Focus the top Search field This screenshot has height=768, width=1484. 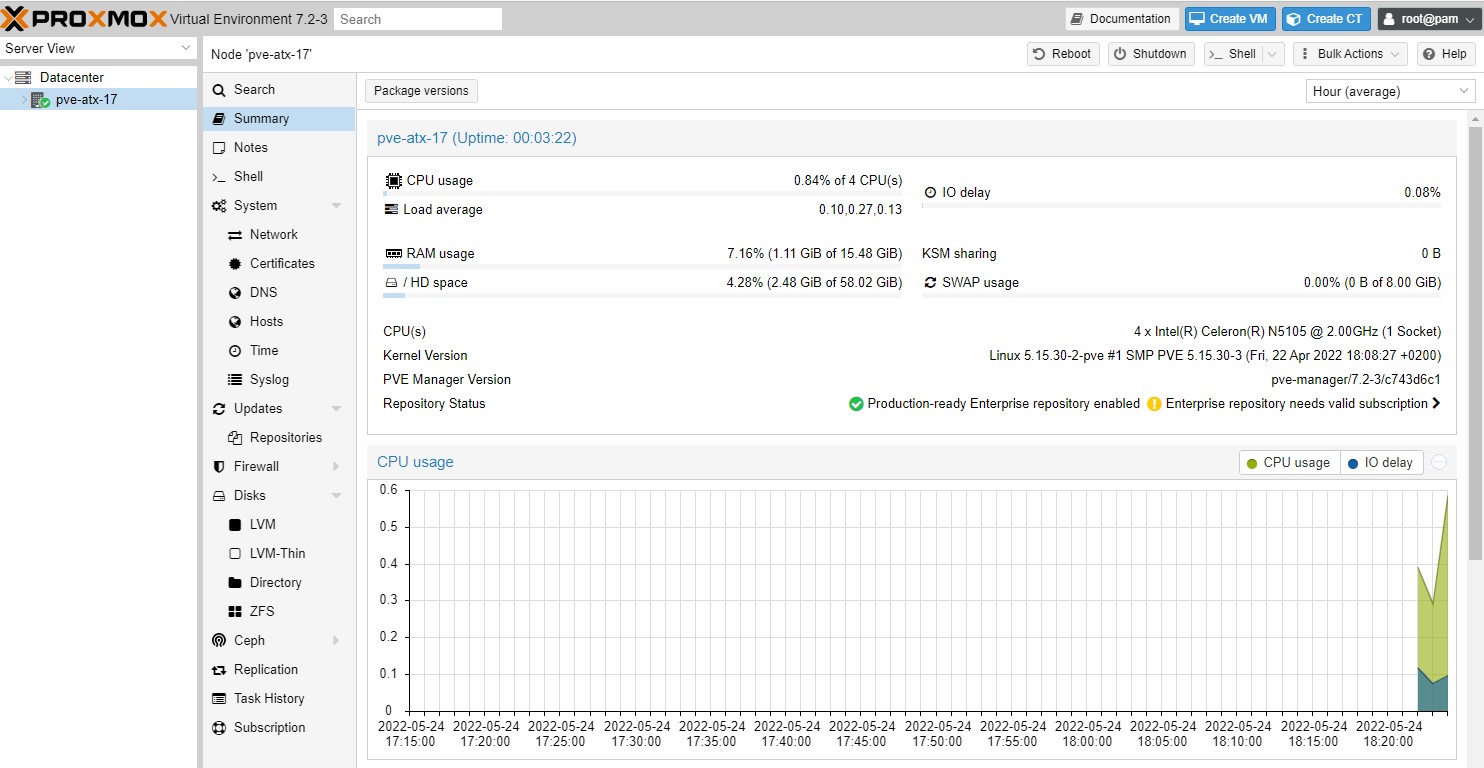pos(418,19)
